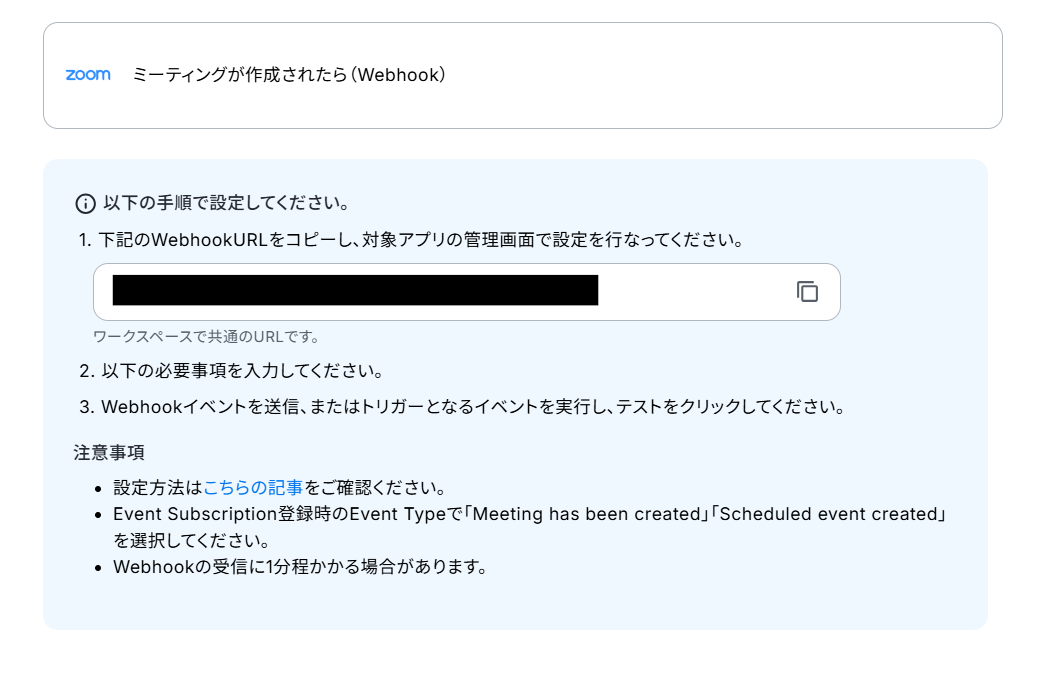1047x676 pixels.
Task: Click step 2 必要事項を入力 instruction
Action: (x=231, y=371)
